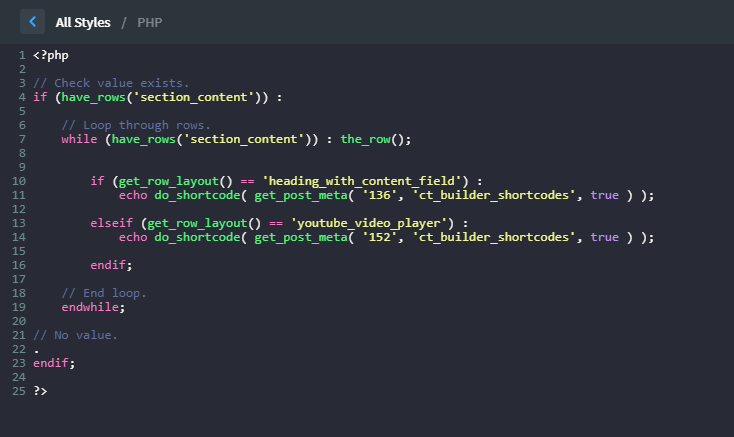This screenshot has height=437, width=734.
Task: Click 'the_row' function call on line 7
Action: [x=365, y=139]
